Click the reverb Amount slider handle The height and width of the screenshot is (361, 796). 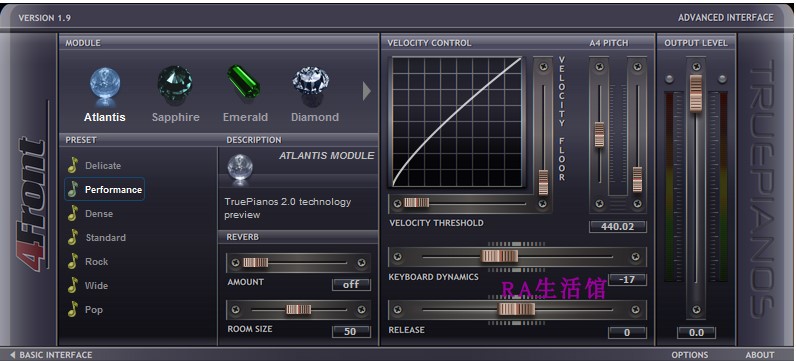coord(255,262)
